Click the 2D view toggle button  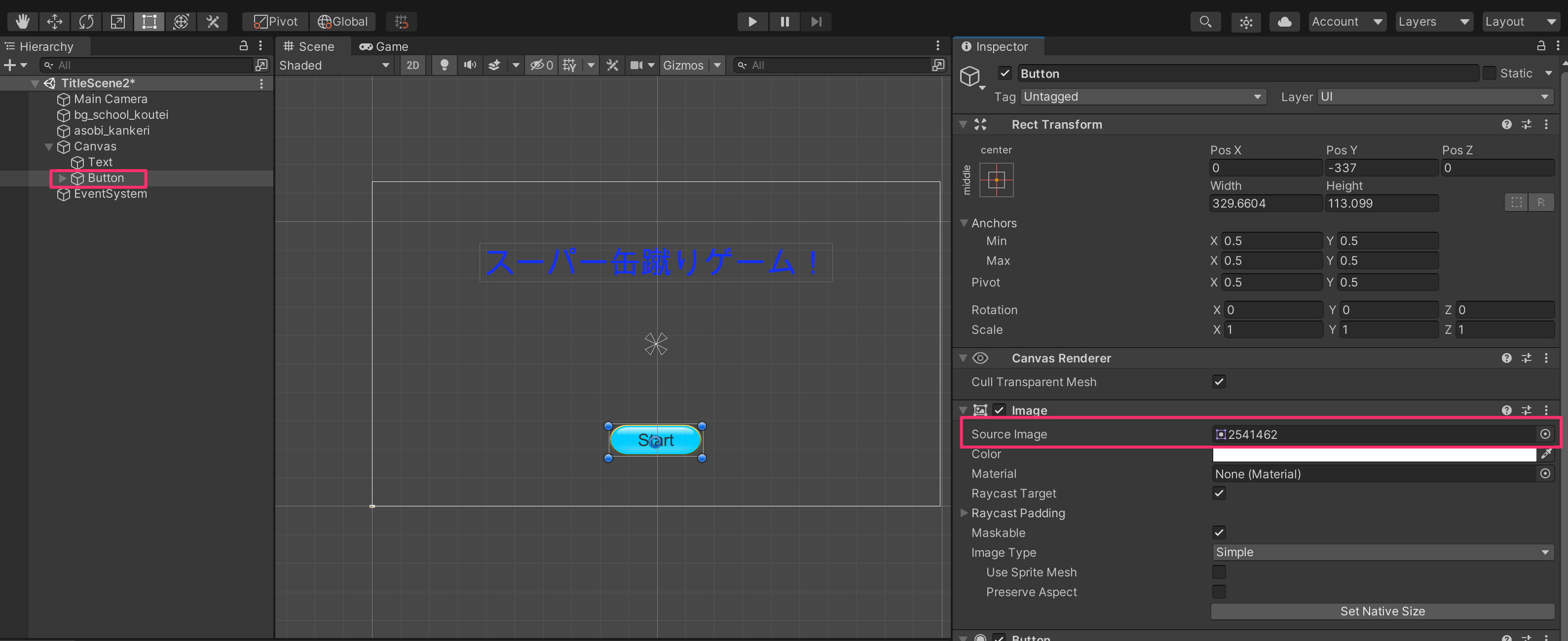click(x=412, y=65)
